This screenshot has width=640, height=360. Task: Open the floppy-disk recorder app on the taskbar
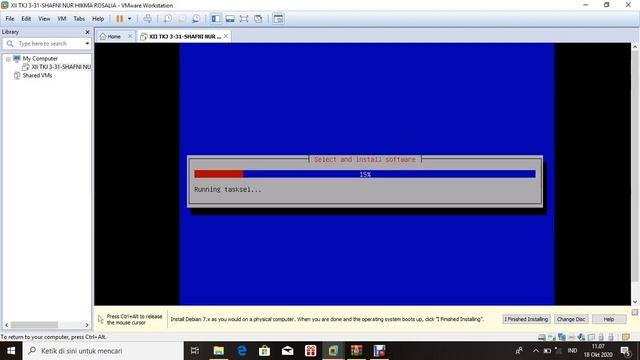click(379, 351)
